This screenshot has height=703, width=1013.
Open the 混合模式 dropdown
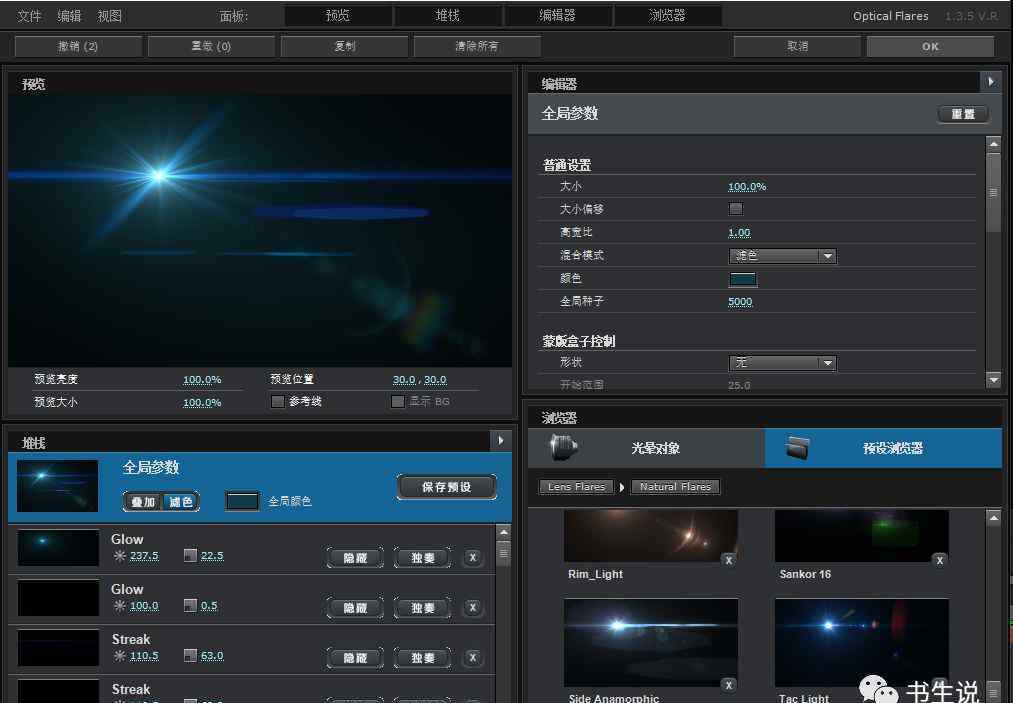pos(782,256)
